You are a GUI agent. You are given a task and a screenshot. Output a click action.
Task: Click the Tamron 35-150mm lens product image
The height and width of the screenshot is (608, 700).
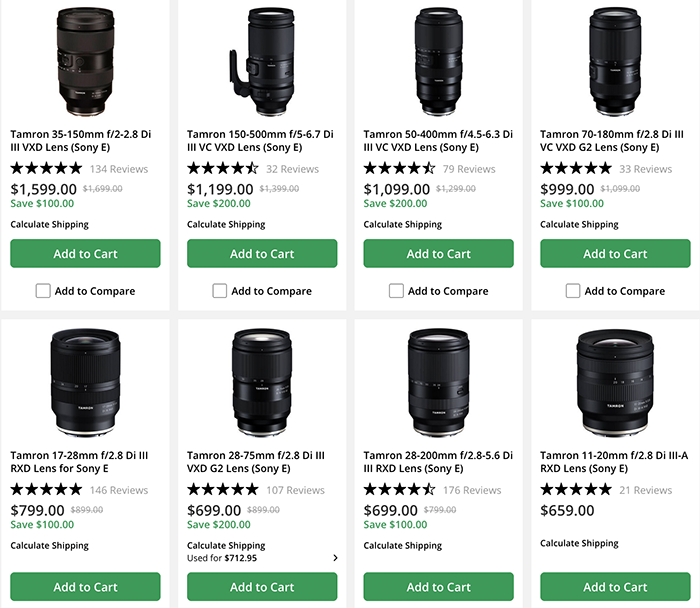85,62
